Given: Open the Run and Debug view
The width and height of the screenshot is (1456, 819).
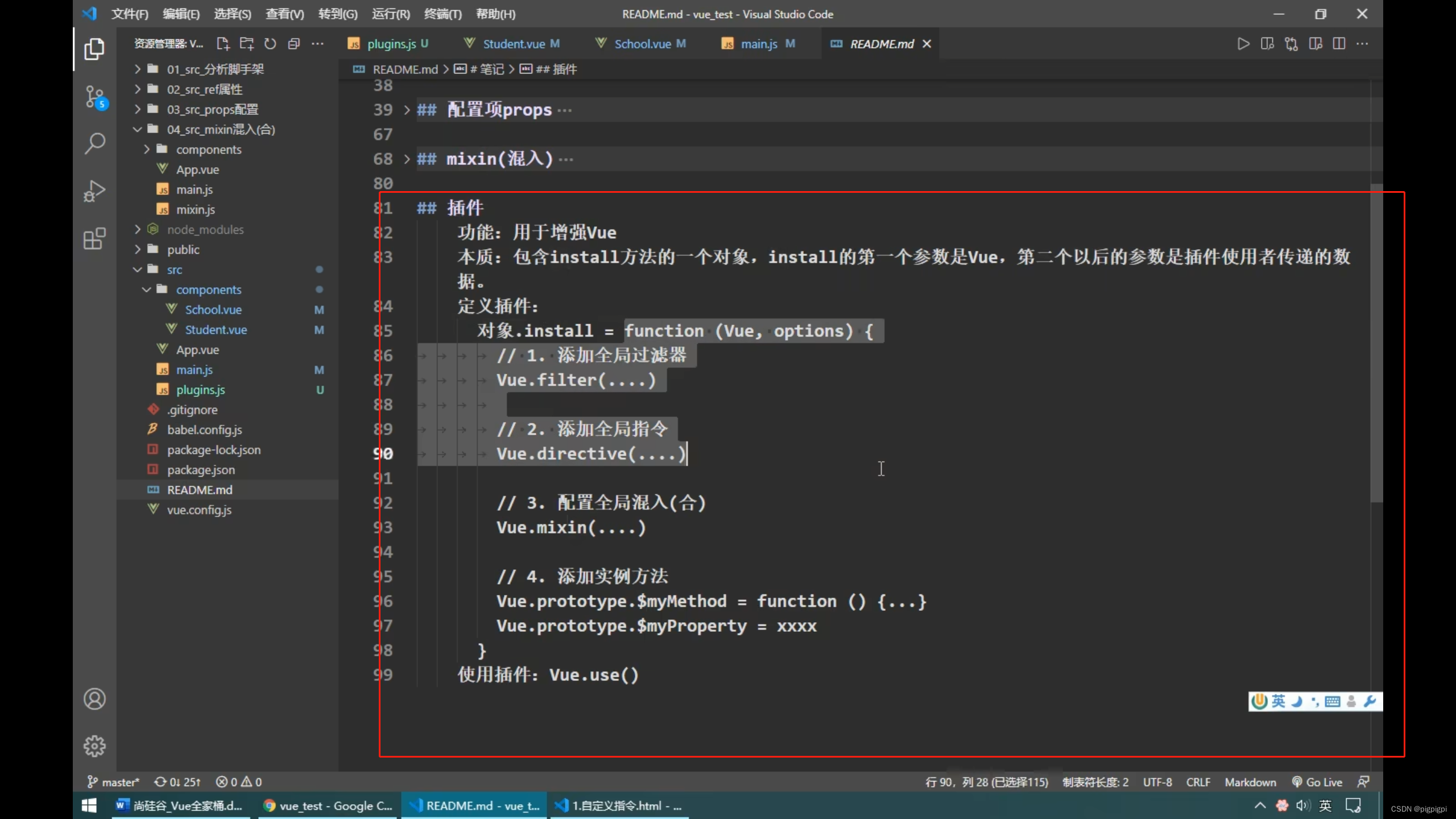Looking at the screenshot, I should [x=94, y=191].
